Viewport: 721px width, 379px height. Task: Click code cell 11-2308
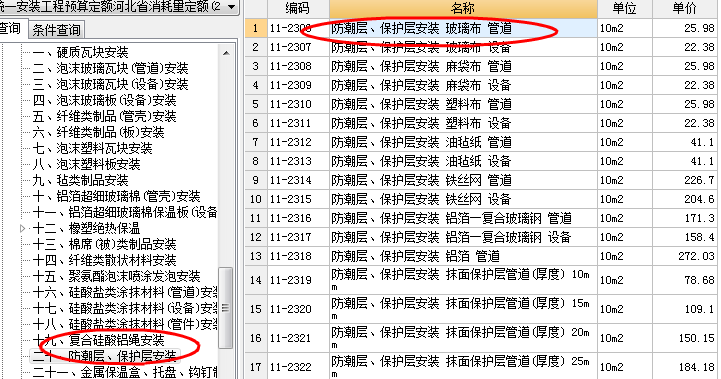[298, 66]
